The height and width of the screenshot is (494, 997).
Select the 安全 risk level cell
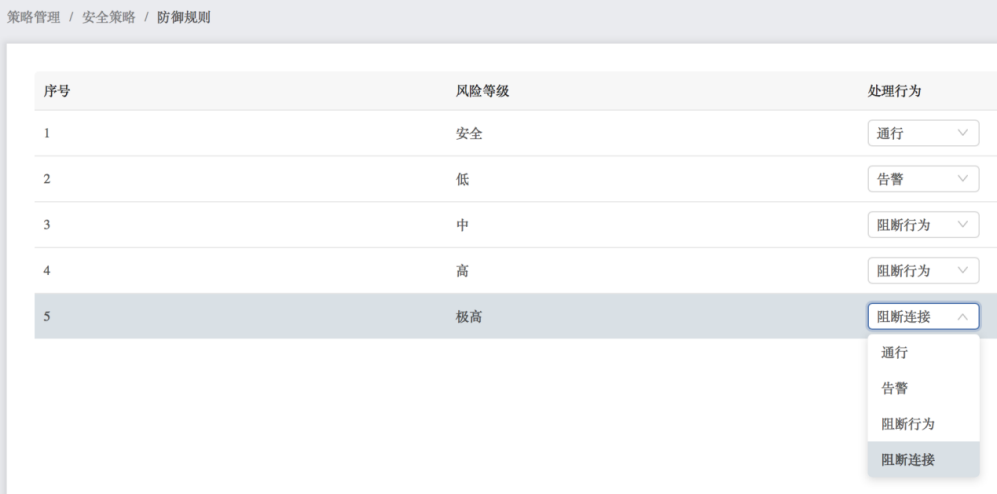coord(469,134)
